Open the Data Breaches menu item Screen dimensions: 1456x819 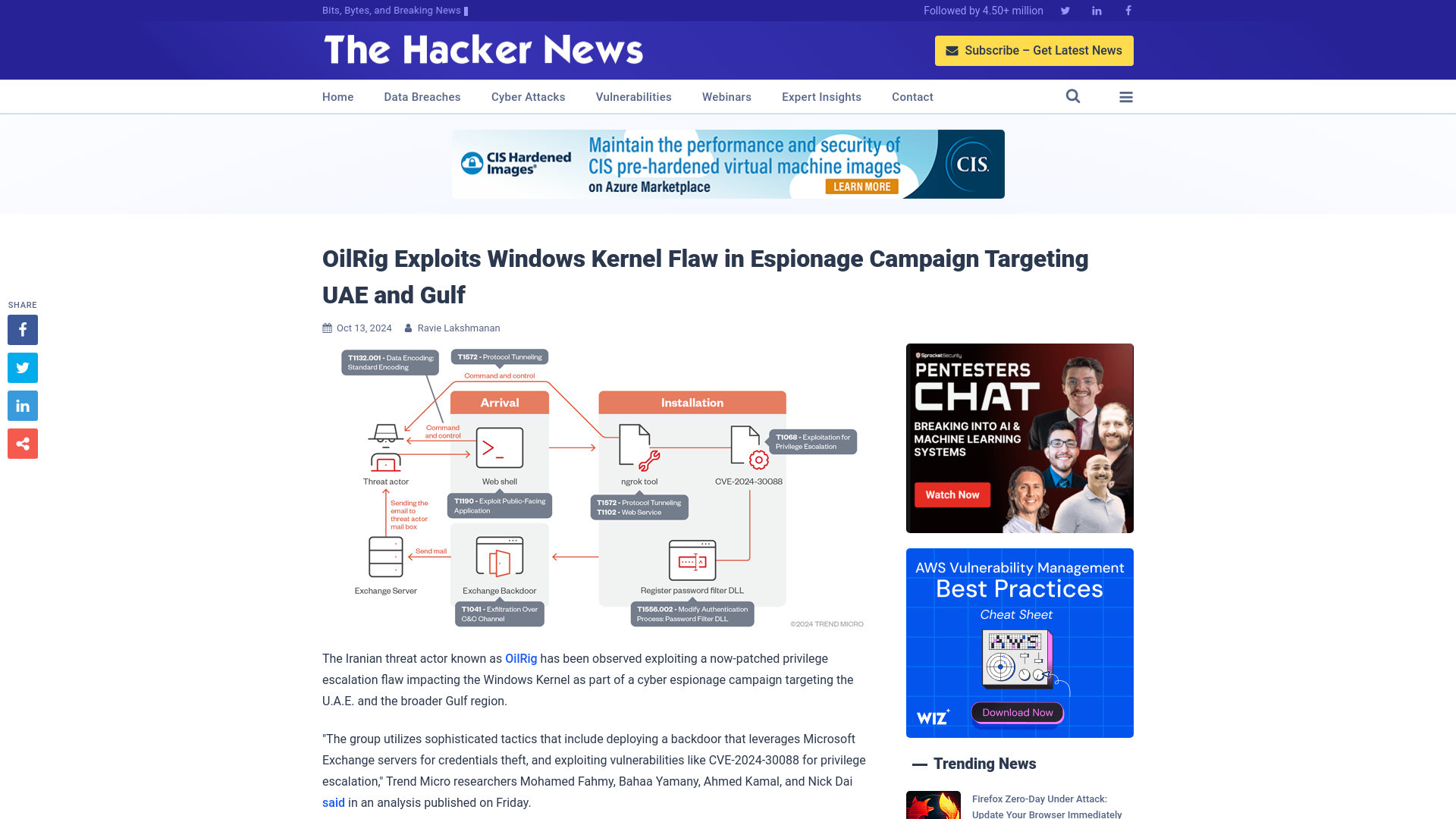pyautogui.click(x=422, y=97)
